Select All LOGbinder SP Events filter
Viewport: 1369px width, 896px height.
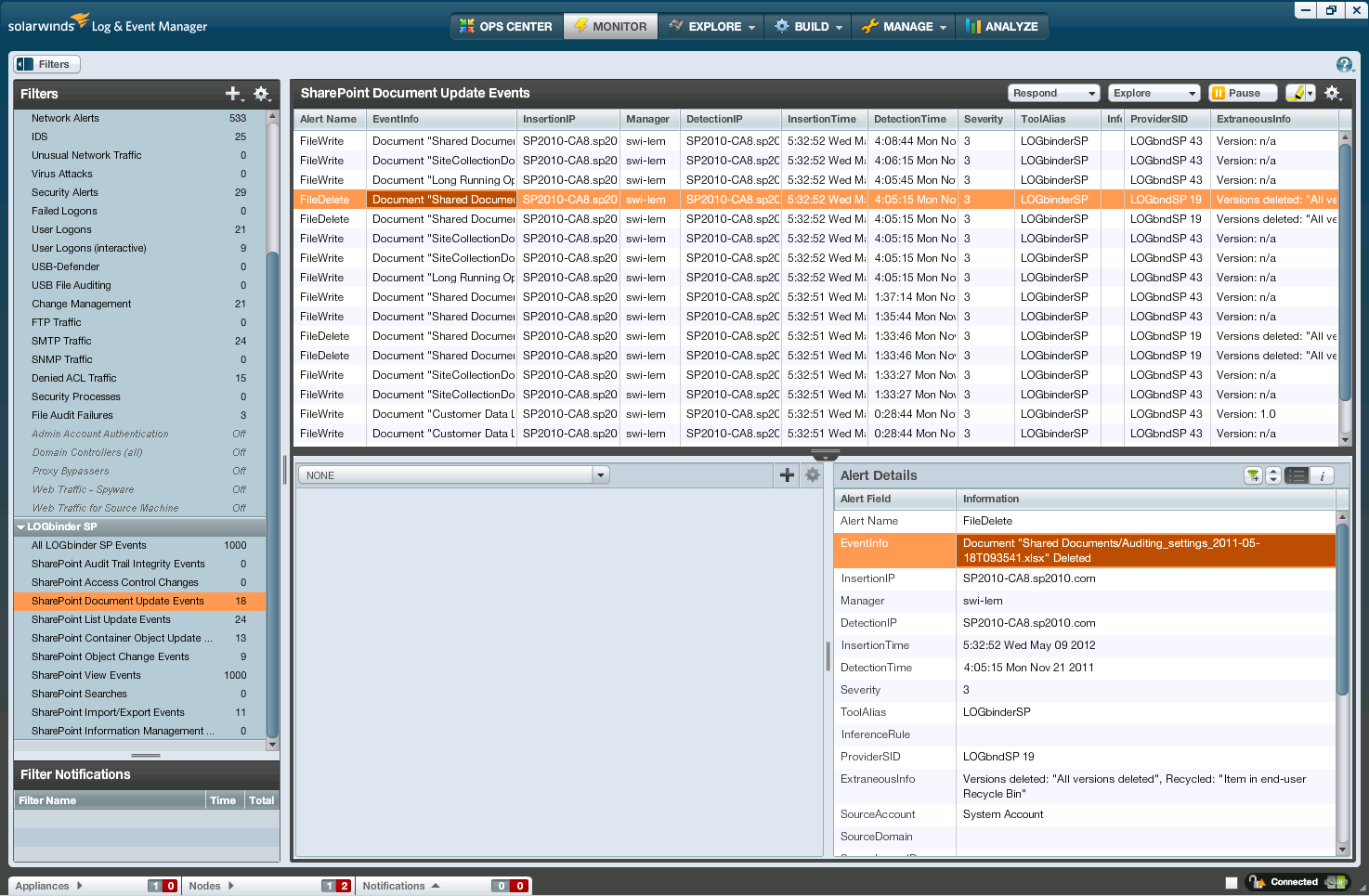[x=139, y=545]
